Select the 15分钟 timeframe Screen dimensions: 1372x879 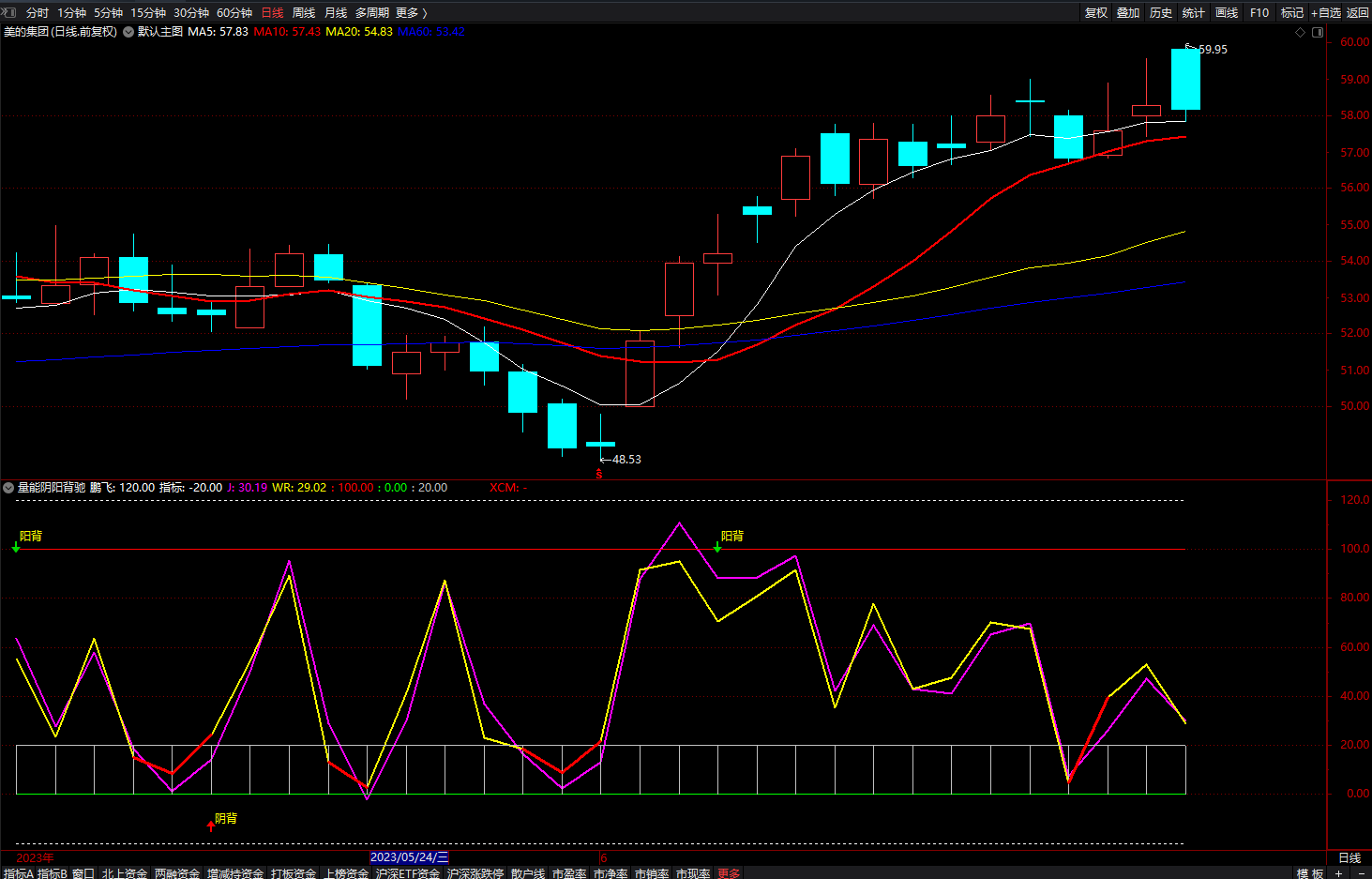[x=148, y=12]
